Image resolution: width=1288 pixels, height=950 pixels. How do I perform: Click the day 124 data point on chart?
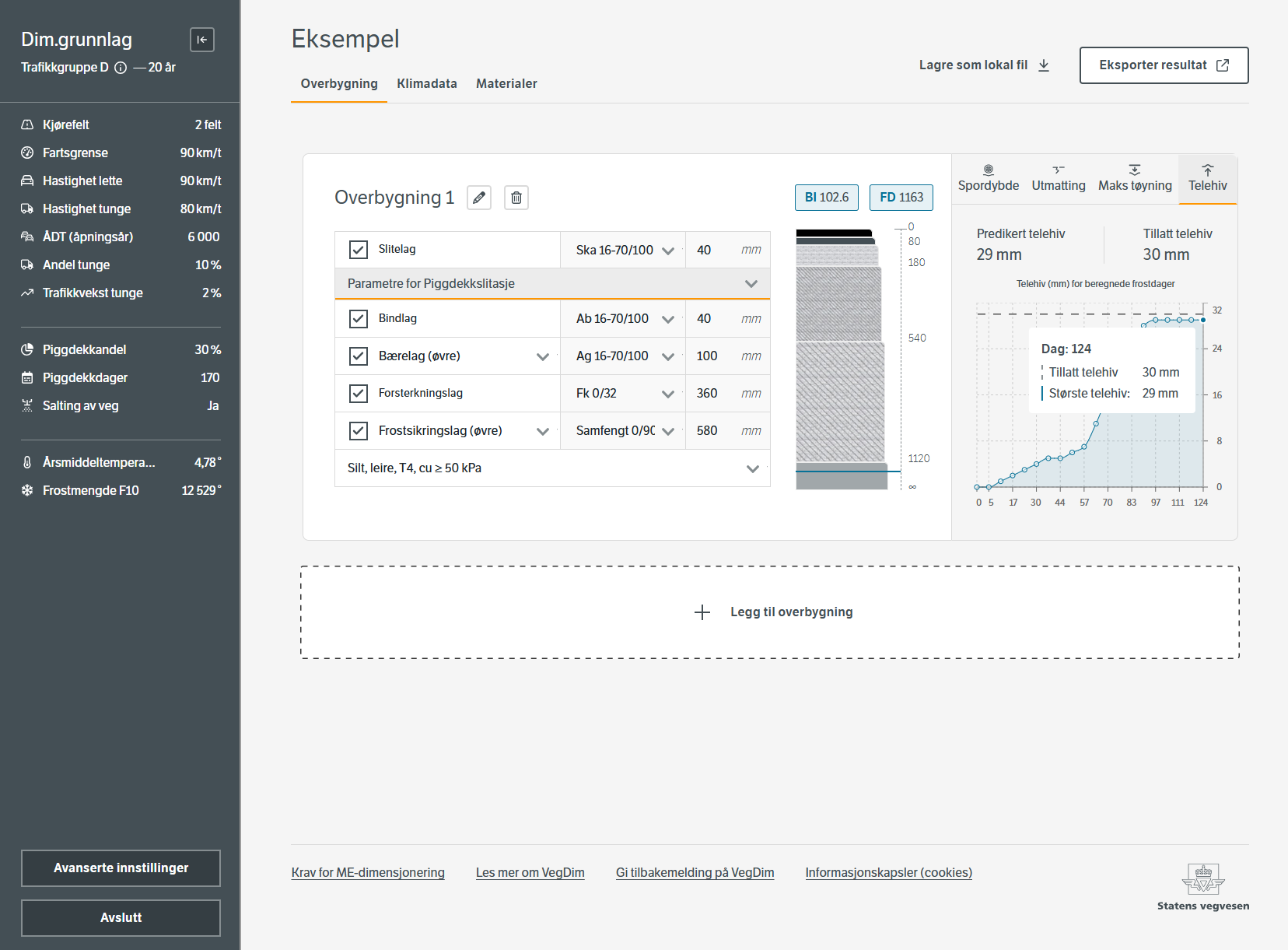tap(1203, 320)
